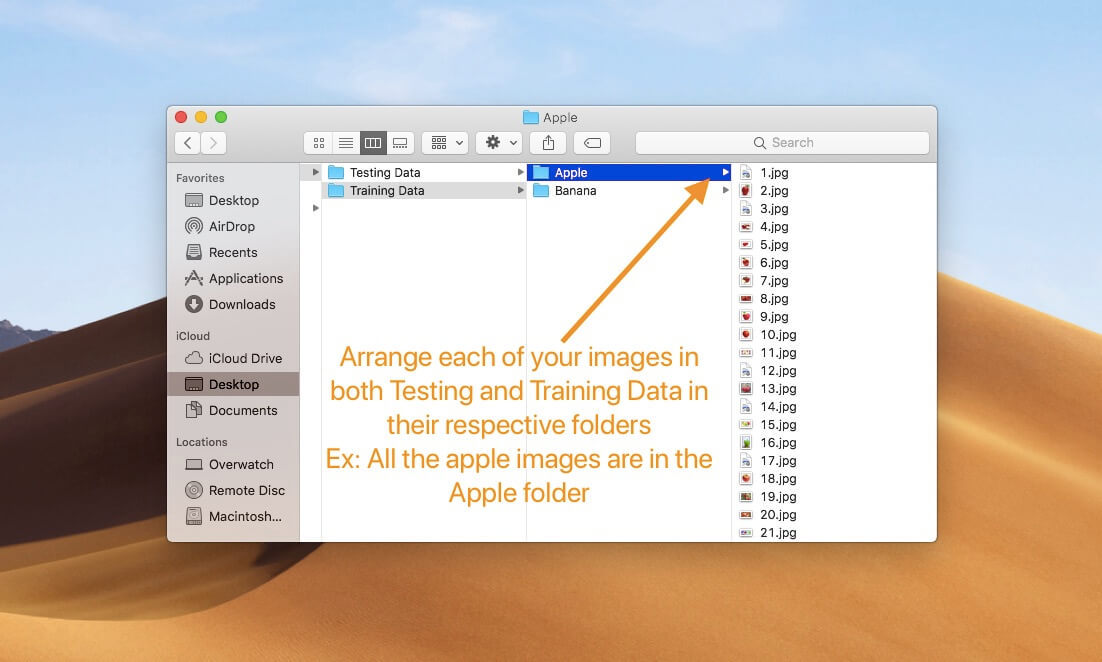Click the Search field

coord(782,143)
